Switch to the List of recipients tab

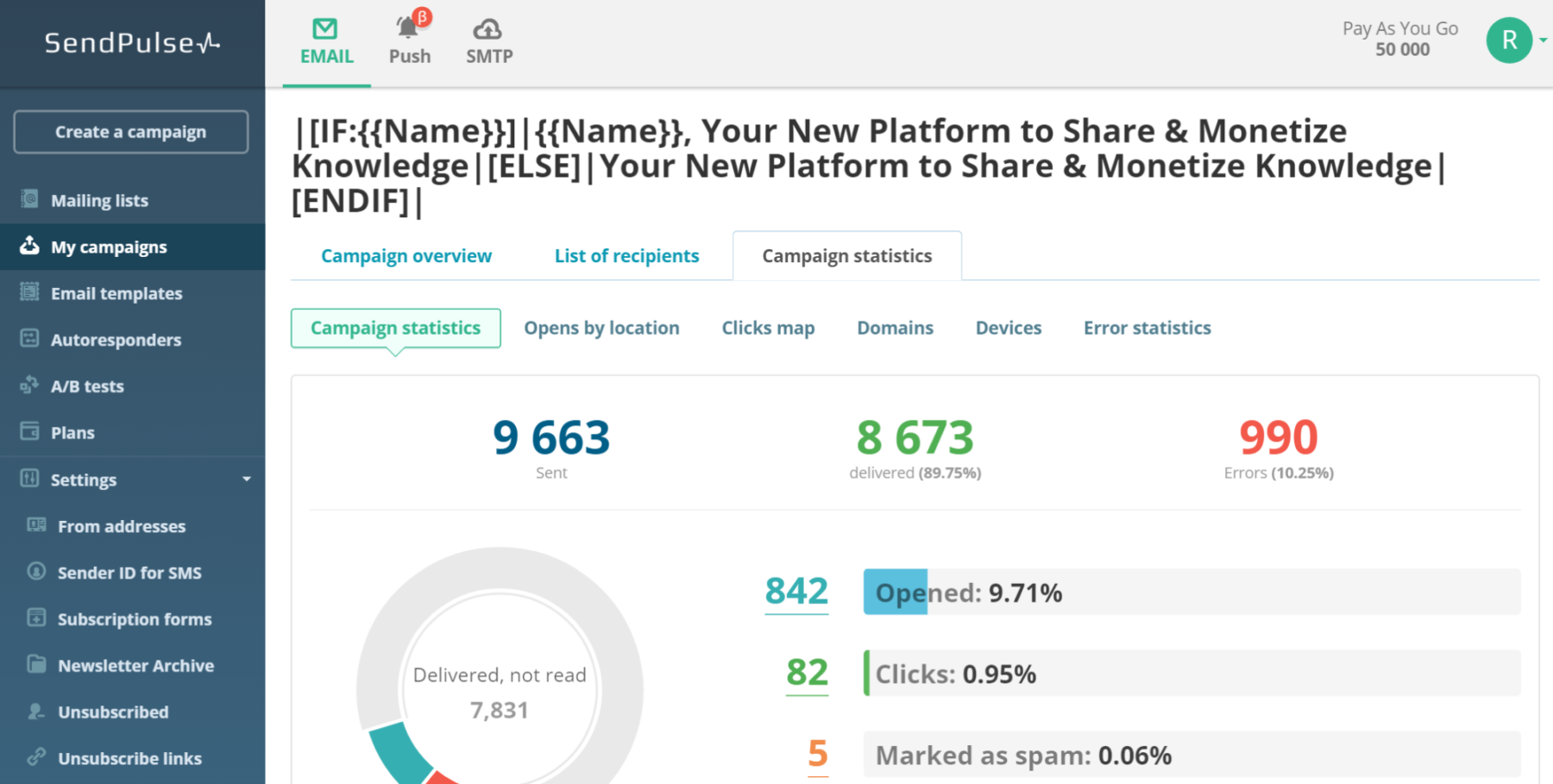coord(626,255)
